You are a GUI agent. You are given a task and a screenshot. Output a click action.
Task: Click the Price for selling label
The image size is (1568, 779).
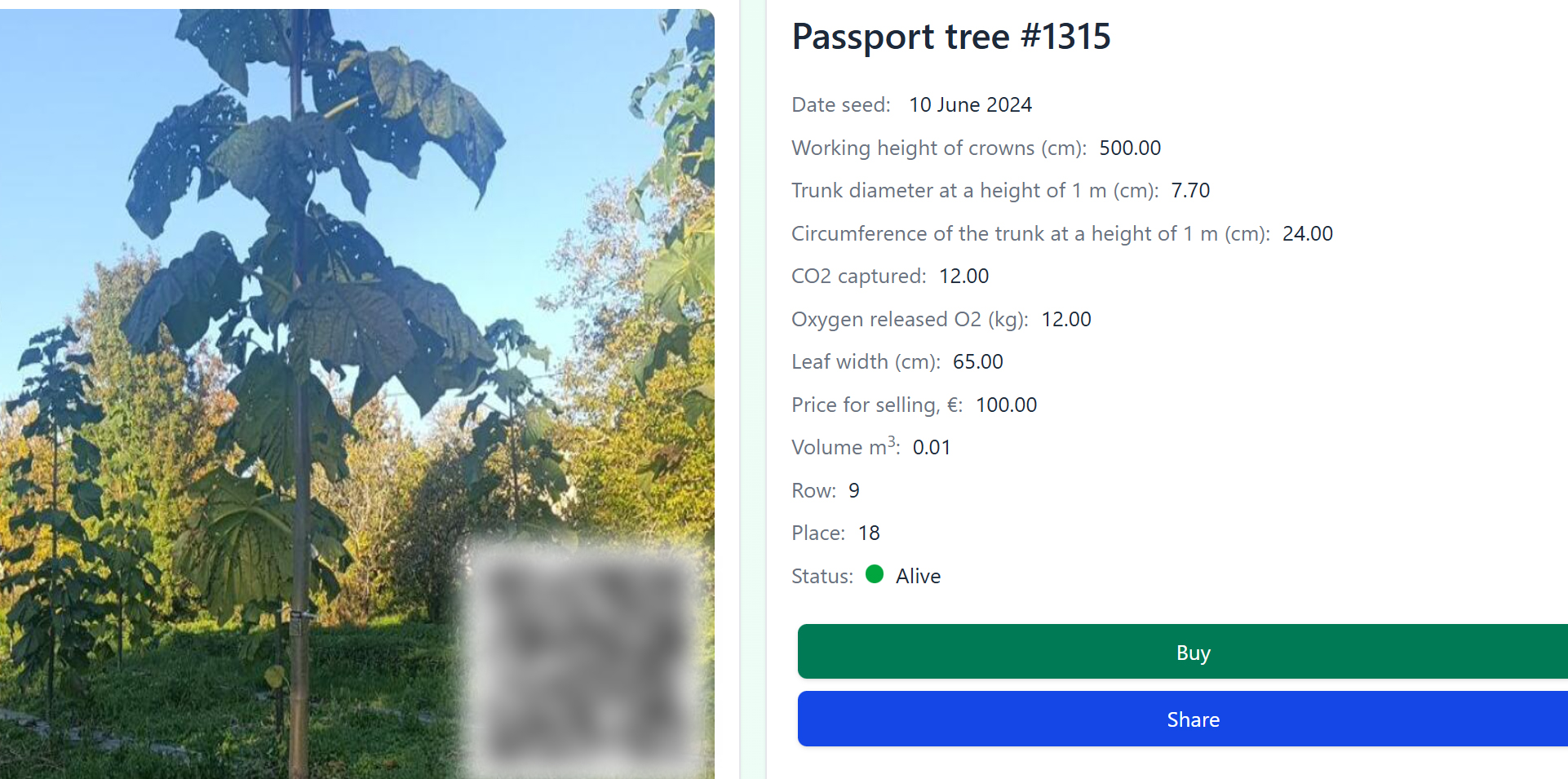pos(876,405)
